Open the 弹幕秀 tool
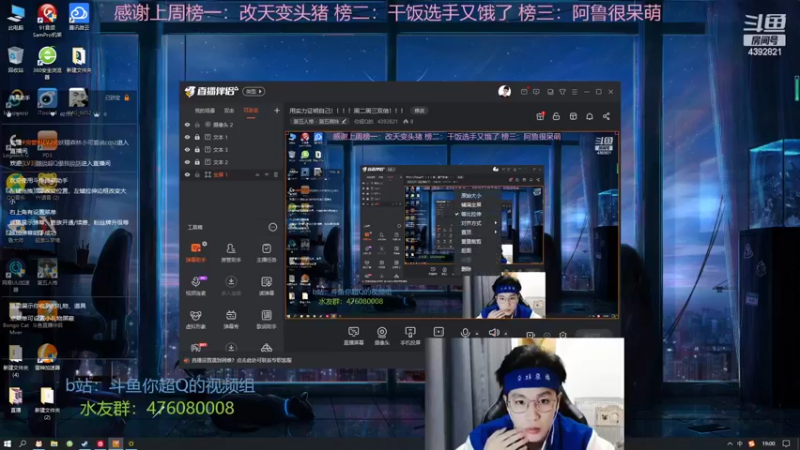This screenshot has width=800, height=450. click(x=231, y=319)
